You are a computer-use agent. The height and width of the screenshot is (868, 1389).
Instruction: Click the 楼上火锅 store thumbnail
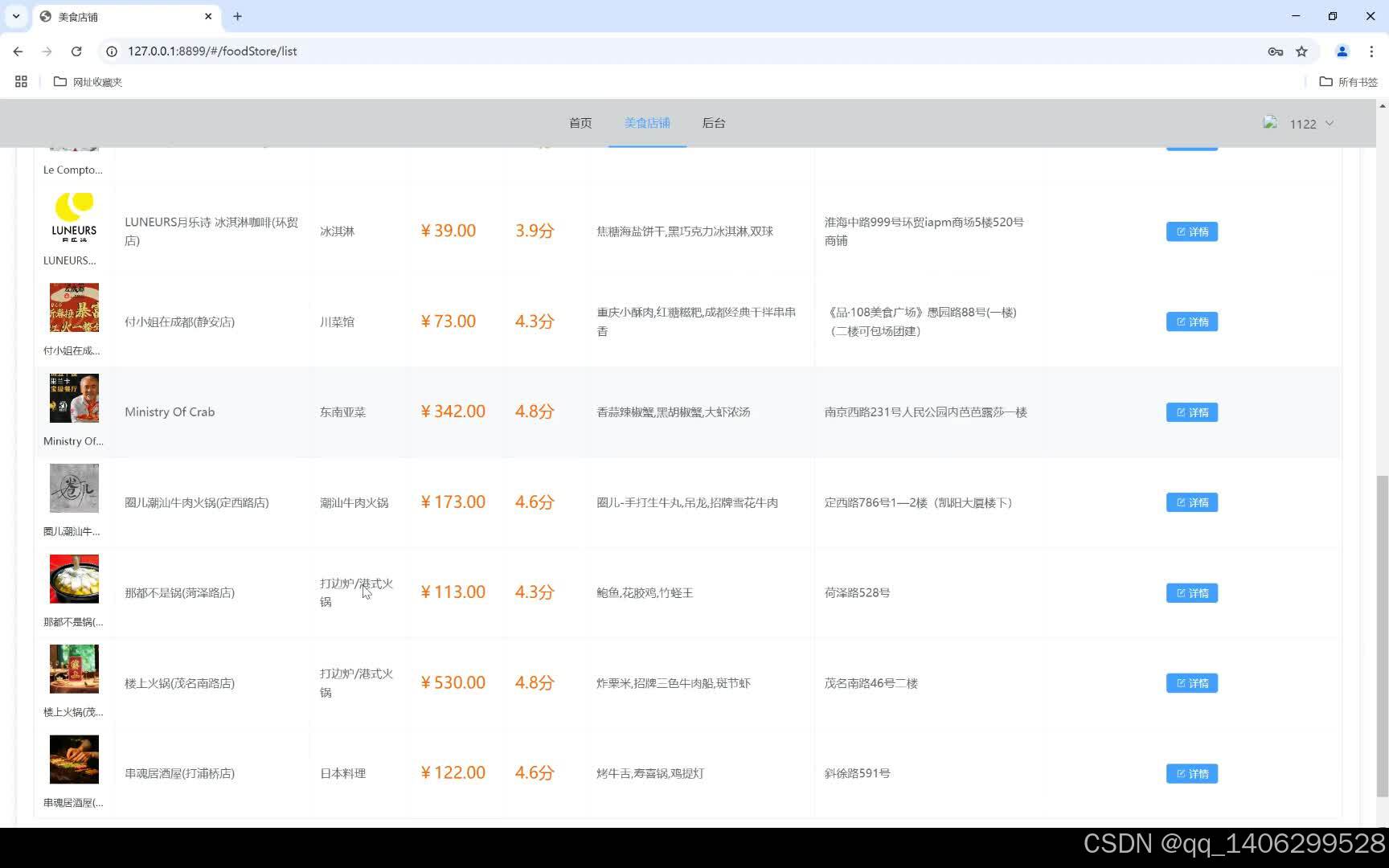click(x=74, y=669)
